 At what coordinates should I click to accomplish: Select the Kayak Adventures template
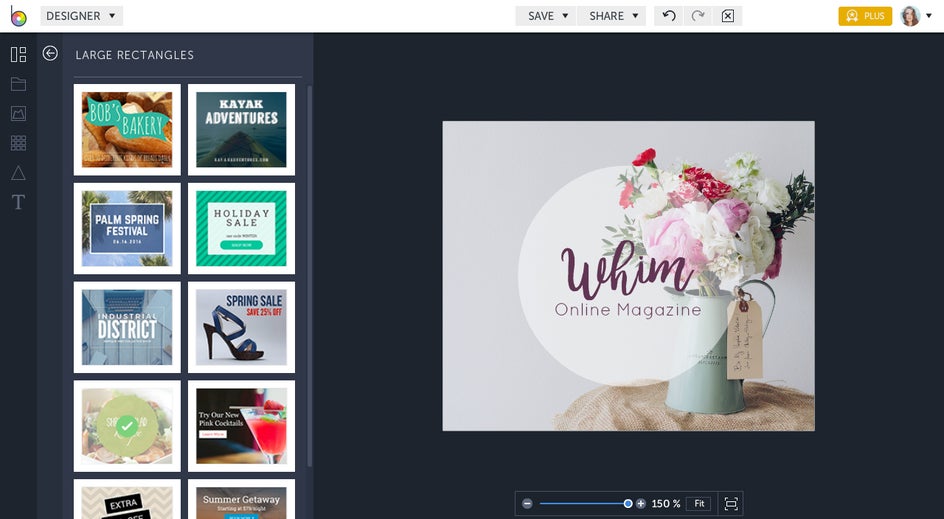coord(241,129)
